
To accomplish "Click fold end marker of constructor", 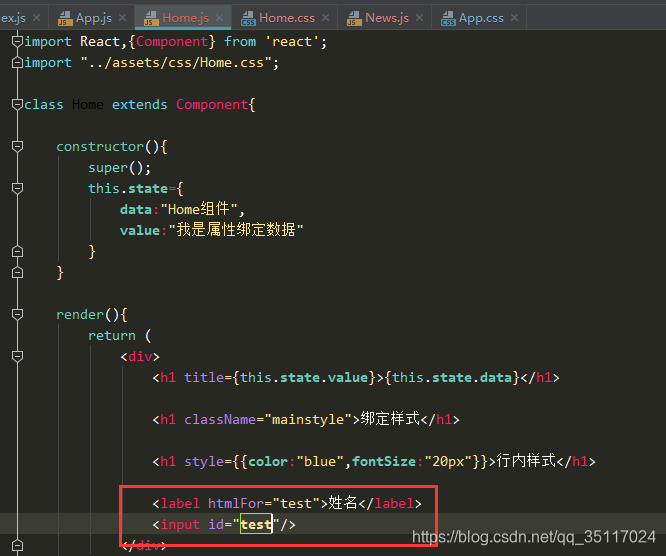I will [x=17, y=272].
